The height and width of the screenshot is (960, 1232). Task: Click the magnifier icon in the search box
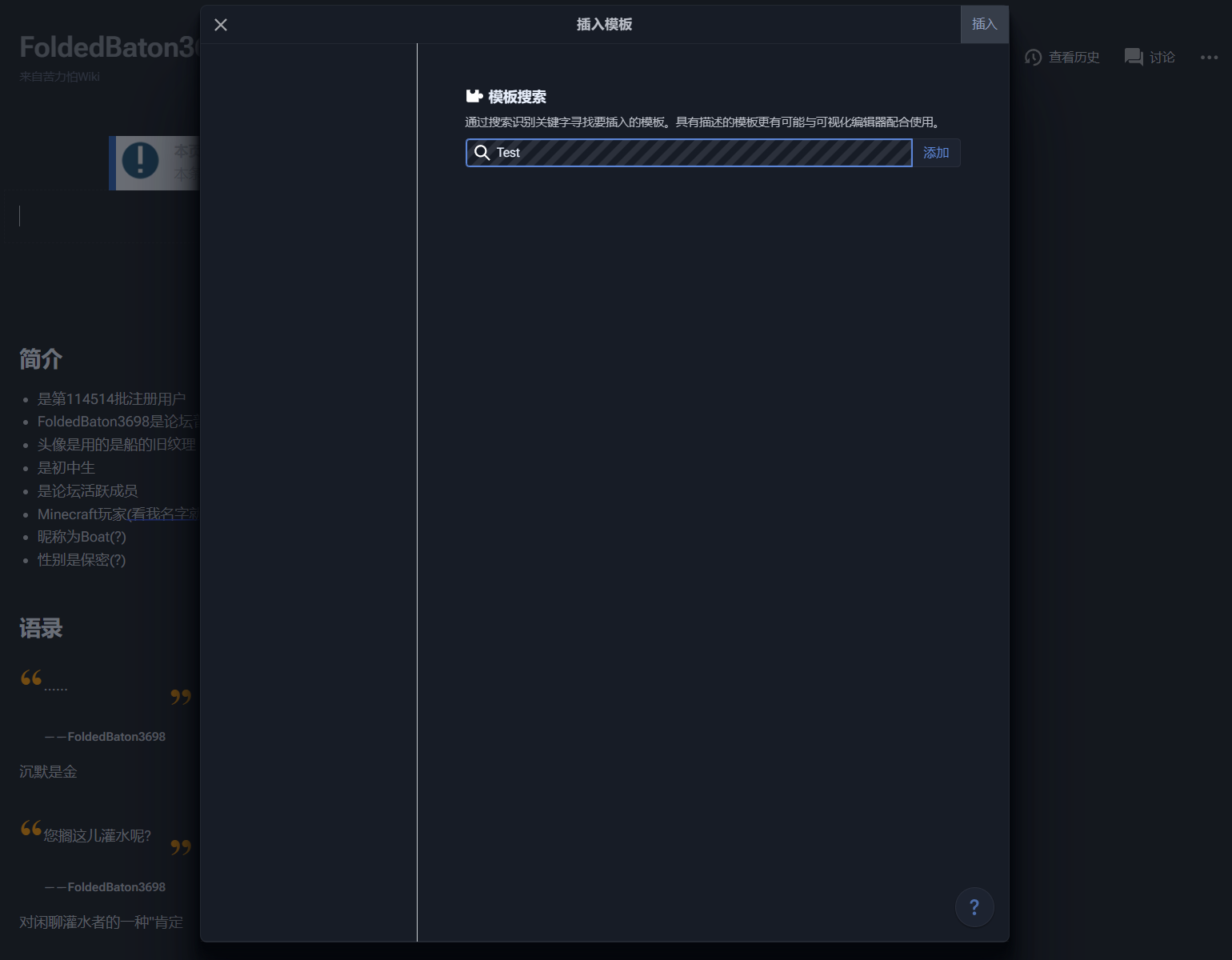482,153
